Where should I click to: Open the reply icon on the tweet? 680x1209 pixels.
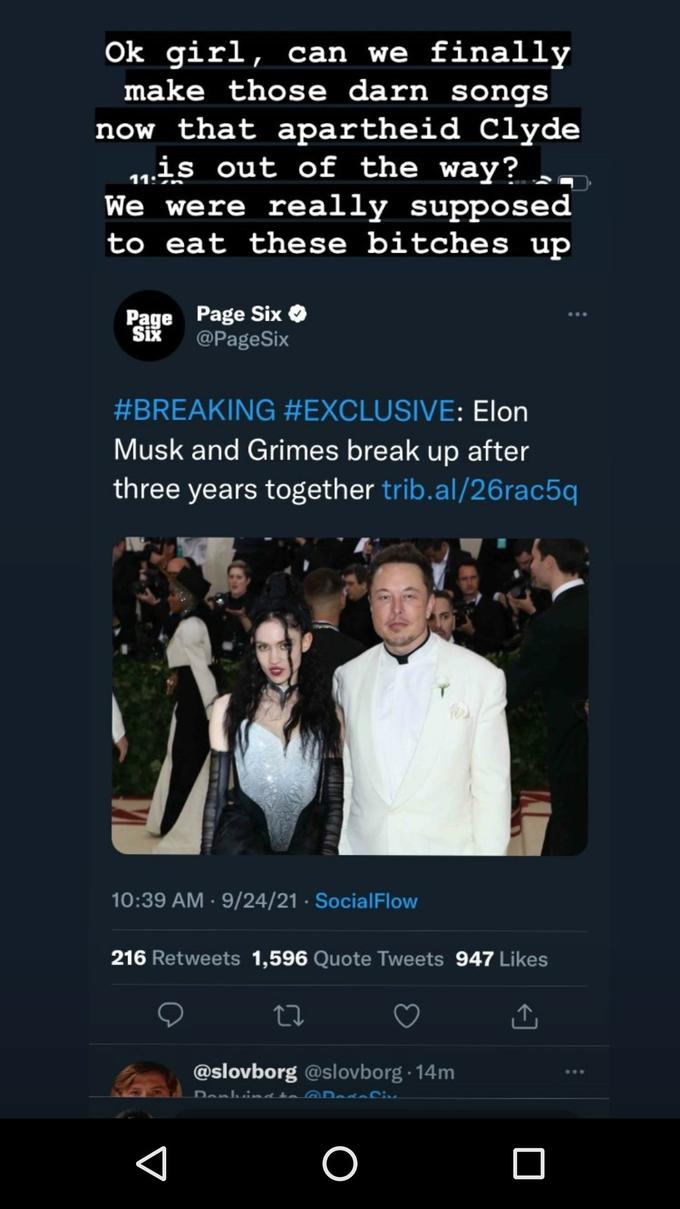point(171,1015)
